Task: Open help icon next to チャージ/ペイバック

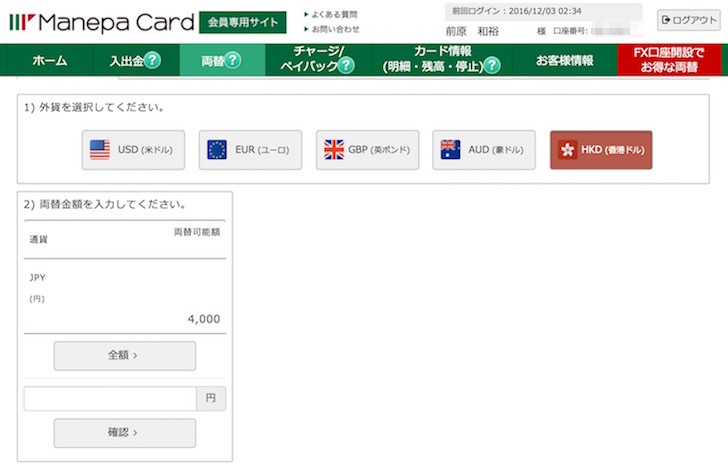Action: tap(346, 65)
